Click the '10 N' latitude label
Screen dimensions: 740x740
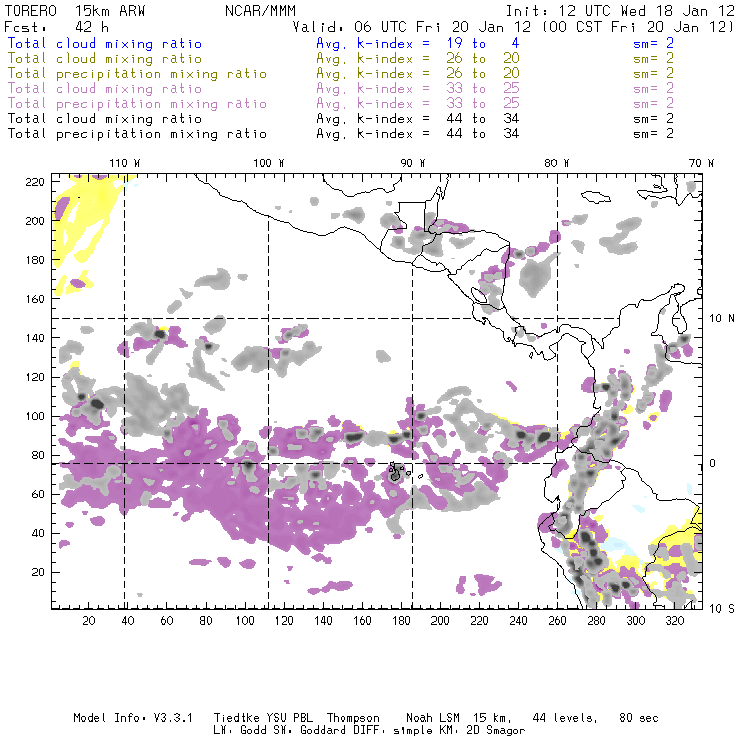(722, 319)
